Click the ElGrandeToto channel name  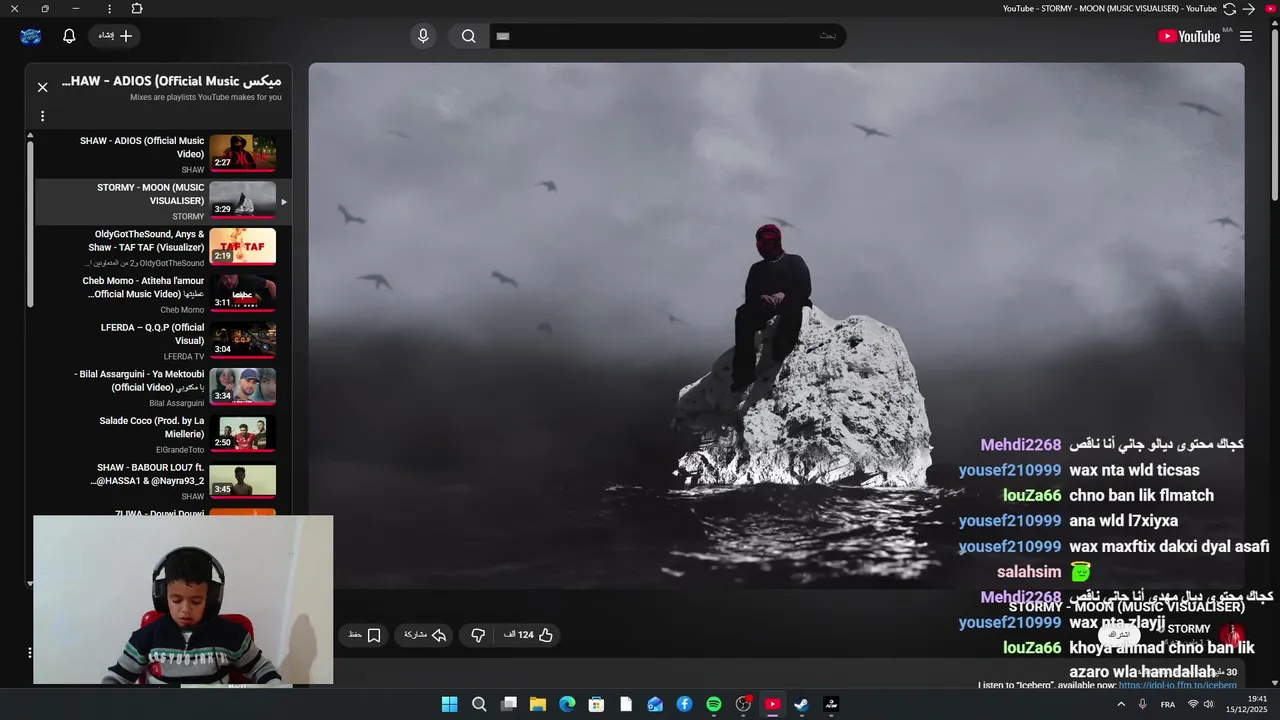point(180,450)
